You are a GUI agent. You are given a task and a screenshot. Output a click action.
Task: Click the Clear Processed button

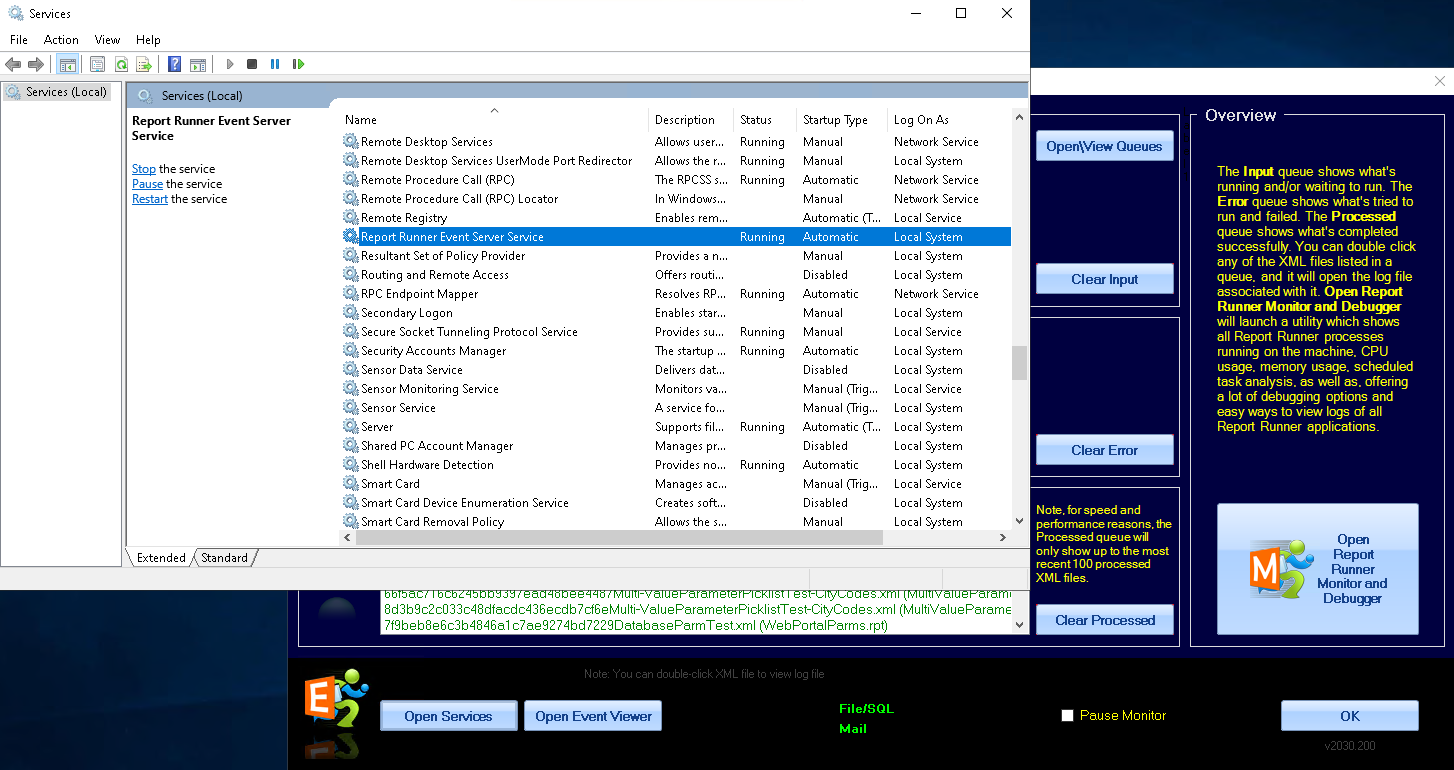tap(1104, 620)
